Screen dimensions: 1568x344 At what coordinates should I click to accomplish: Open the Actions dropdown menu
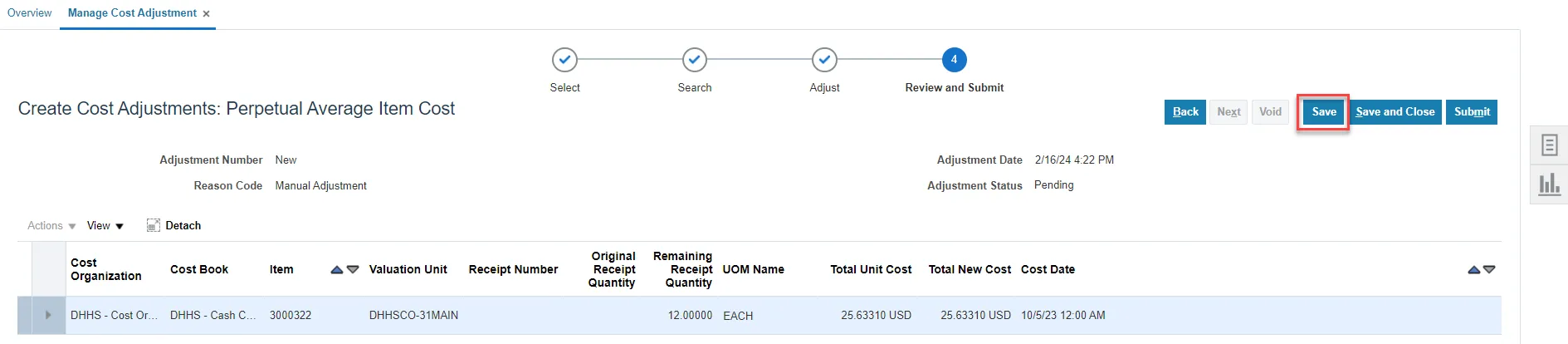click(x=51, y=226)
